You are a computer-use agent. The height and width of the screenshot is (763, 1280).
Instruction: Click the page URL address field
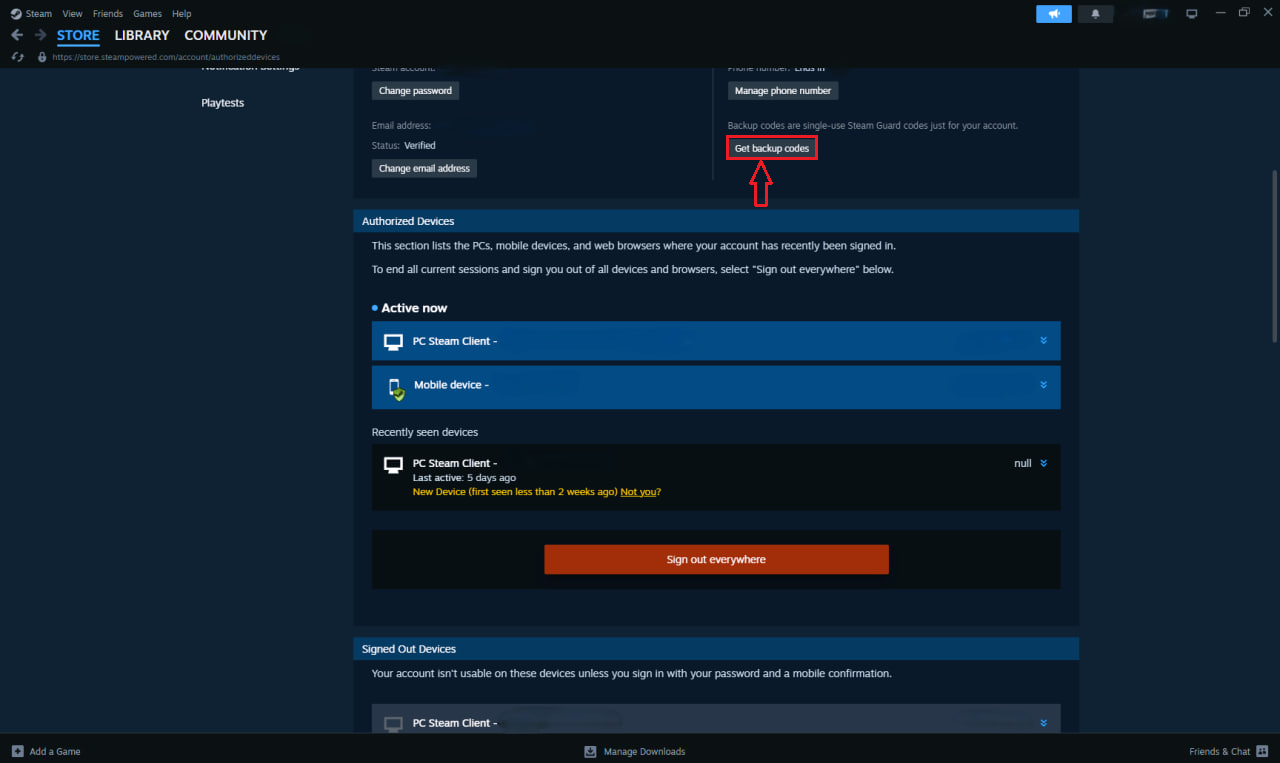point(166,57)
